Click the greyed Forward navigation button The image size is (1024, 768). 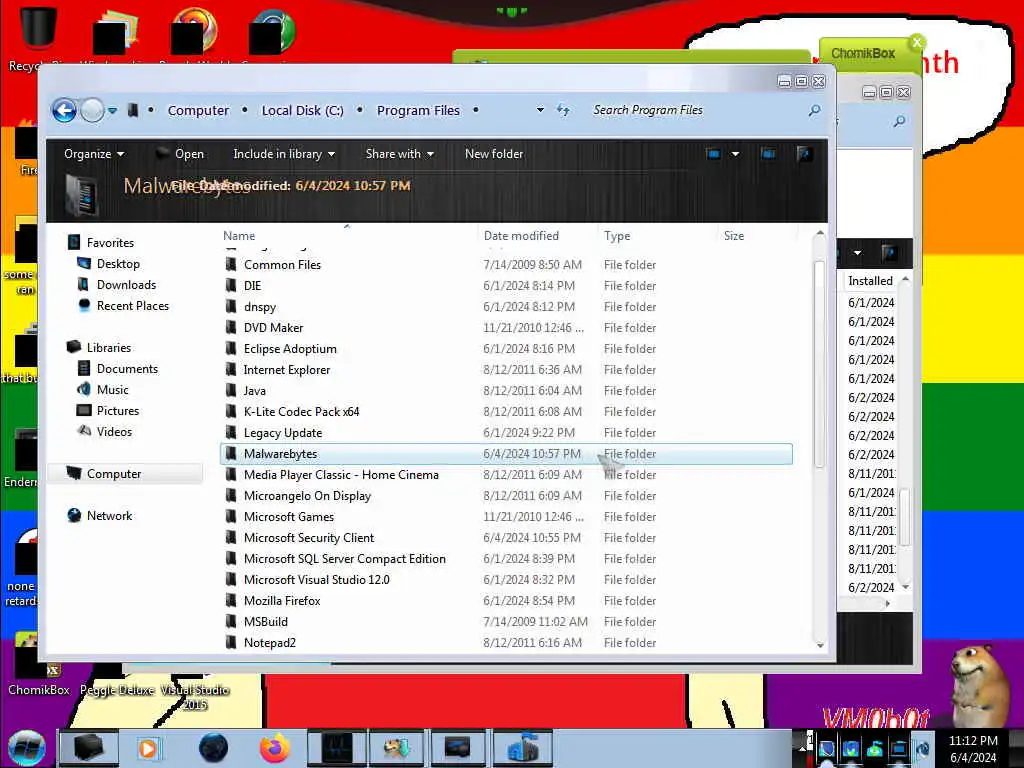pyautogui.click(x=92, y=110)
